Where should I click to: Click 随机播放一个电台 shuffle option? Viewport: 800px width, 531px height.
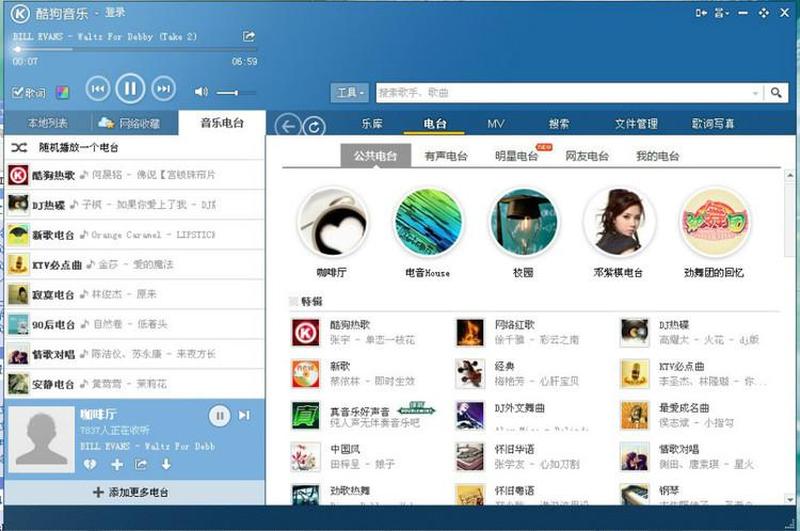(x=135, y=147)
